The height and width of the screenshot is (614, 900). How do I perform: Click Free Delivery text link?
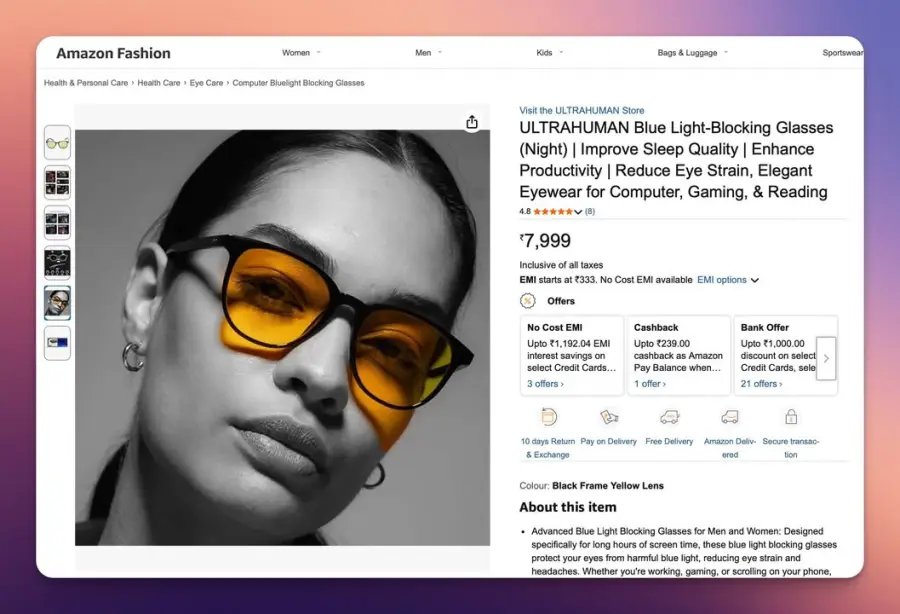point(669,441)
